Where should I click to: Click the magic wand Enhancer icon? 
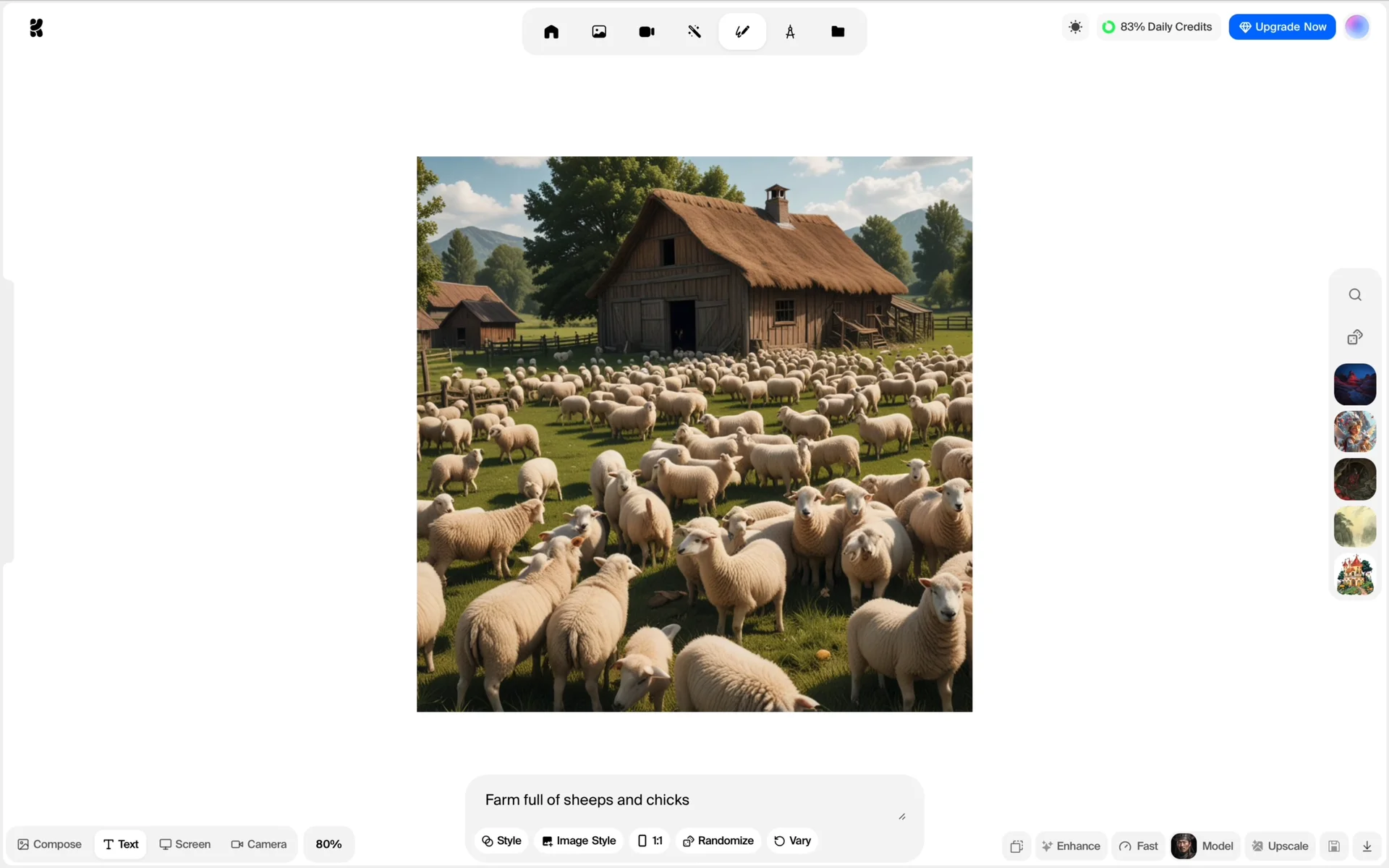pyautogui.click(x=694, y=32)
